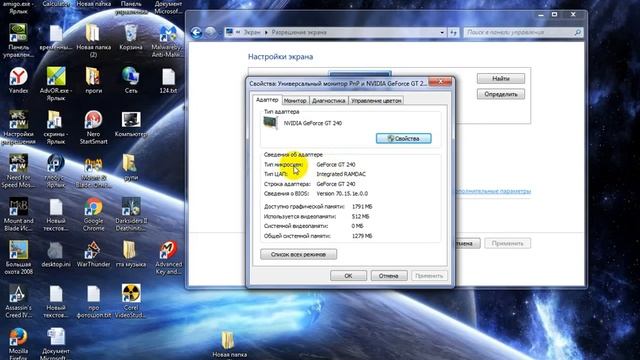Viewport: 640px width, 360px height.
Task: Switch to the Монитор tab
Action: (295, 100)
